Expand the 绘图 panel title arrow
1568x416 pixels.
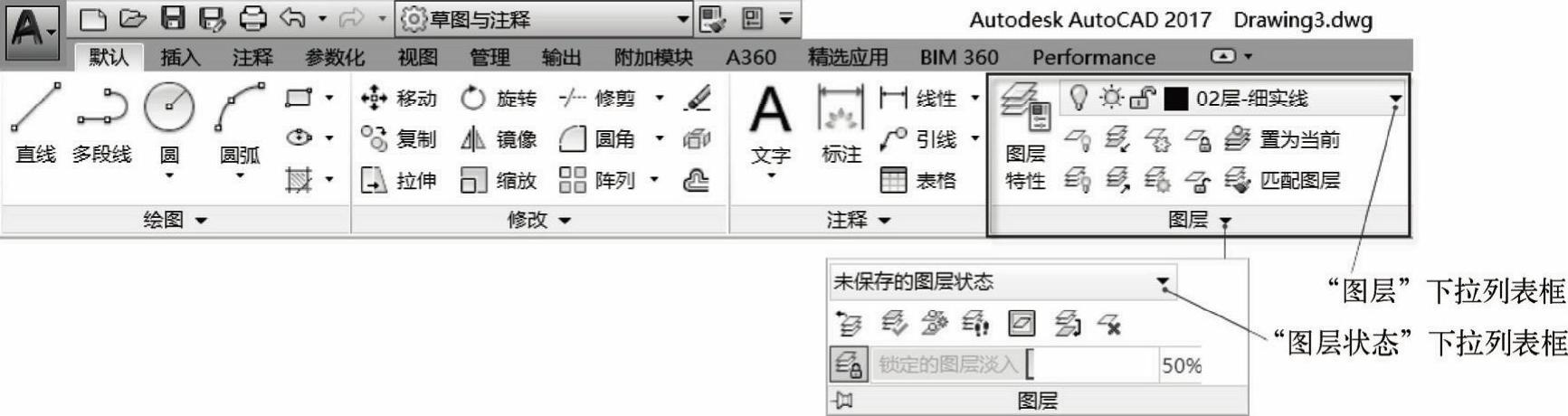coord(201,220)
